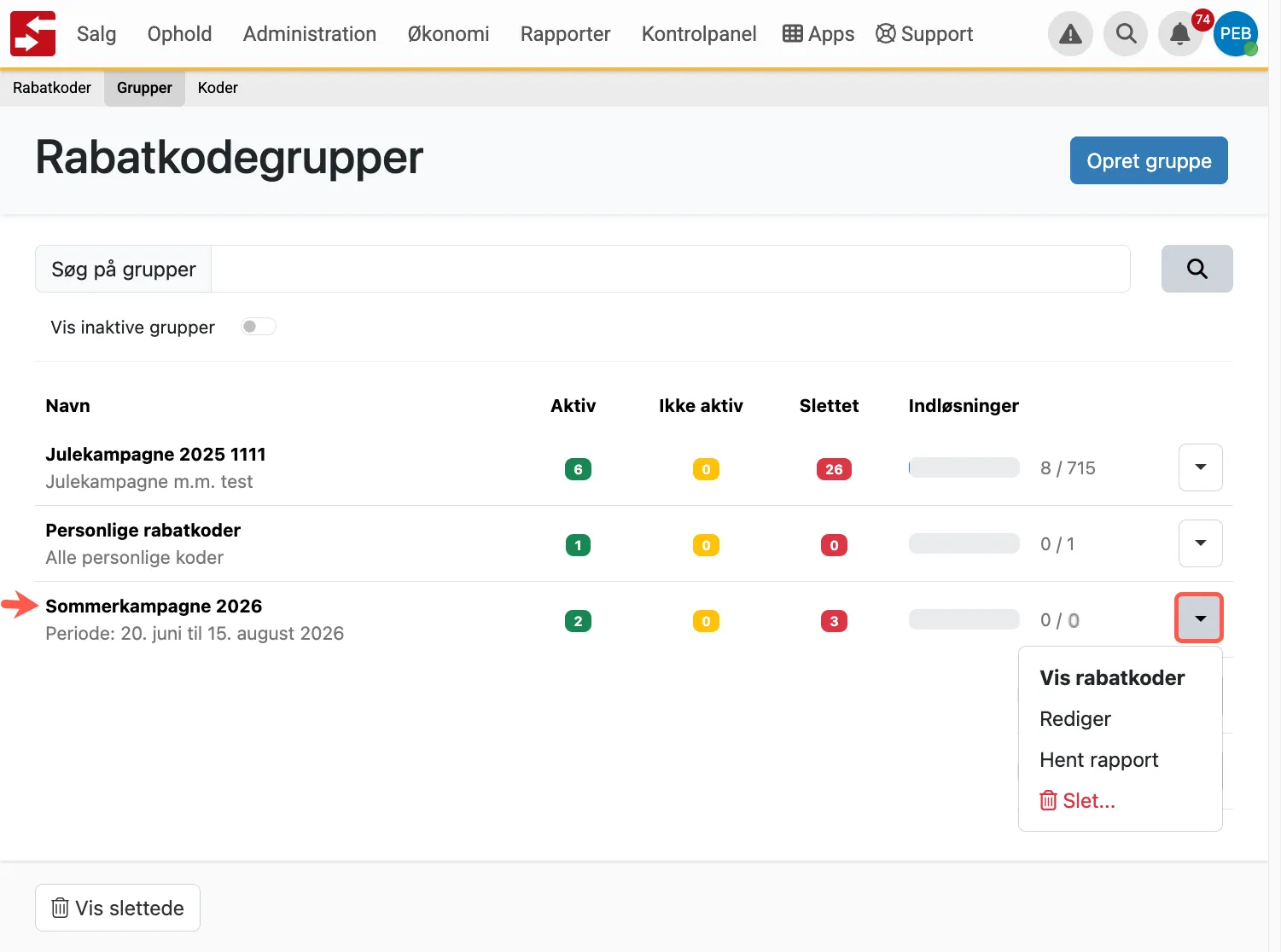Open the warning triangle alerts icon
Image resolution: width=1281 pixels, height=952 pixels.
click(1070, 34)
